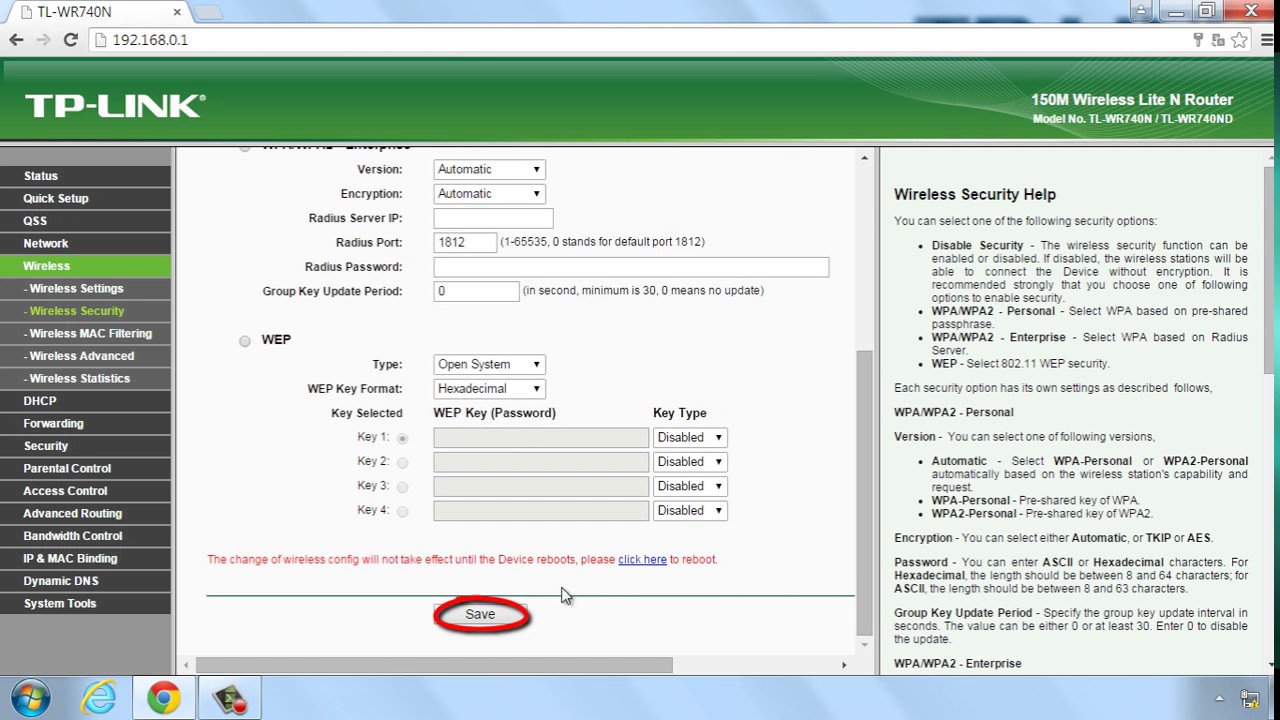Open the QSS menu
Viewport: 1280px width, 720px height.
click(85, 221)
